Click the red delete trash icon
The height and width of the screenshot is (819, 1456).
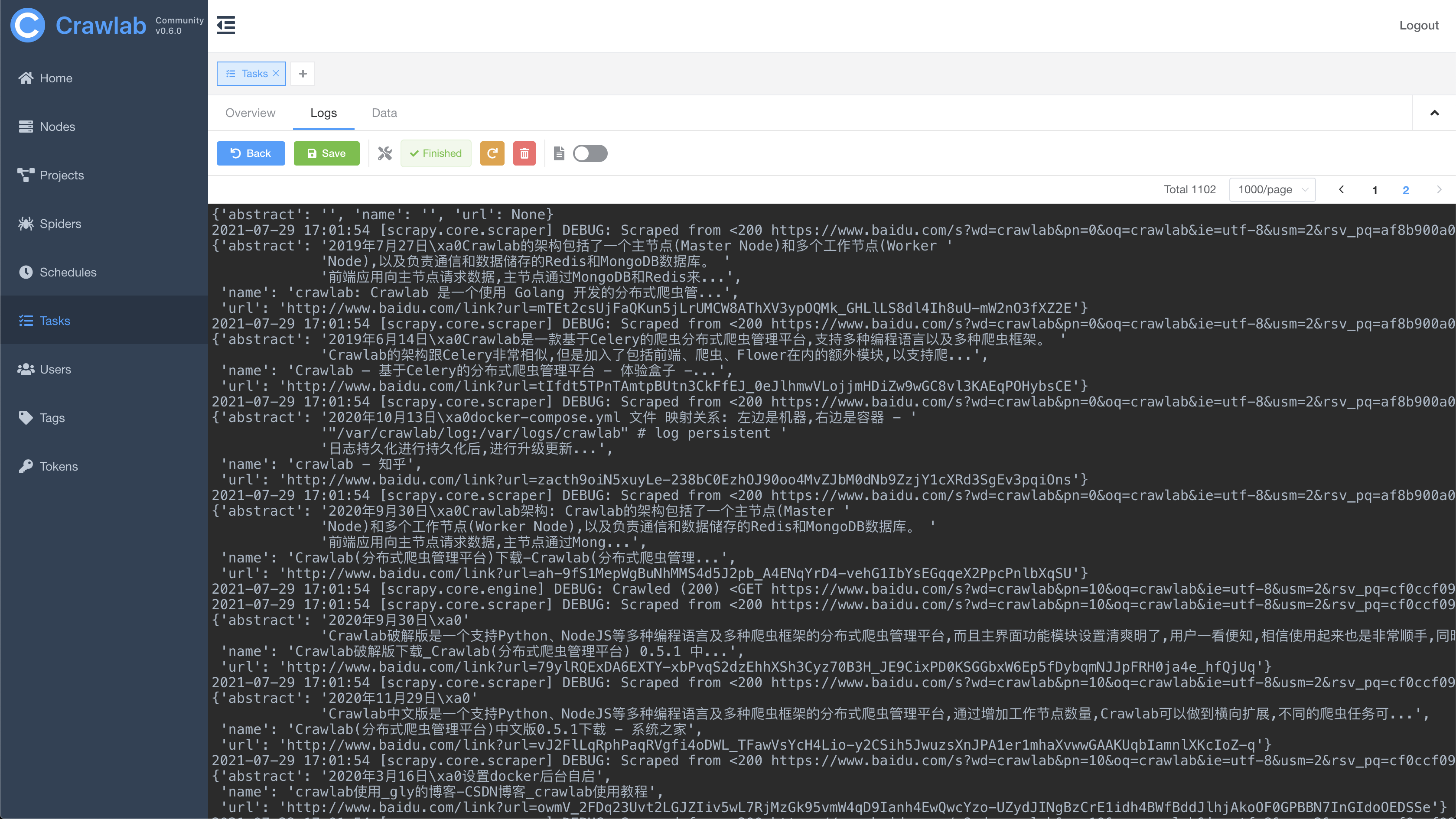tap(524, 153)
